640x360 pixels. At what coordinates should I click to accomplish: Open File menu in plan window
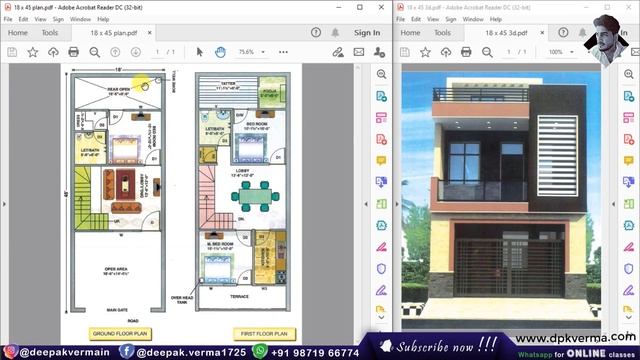[8, 19]
